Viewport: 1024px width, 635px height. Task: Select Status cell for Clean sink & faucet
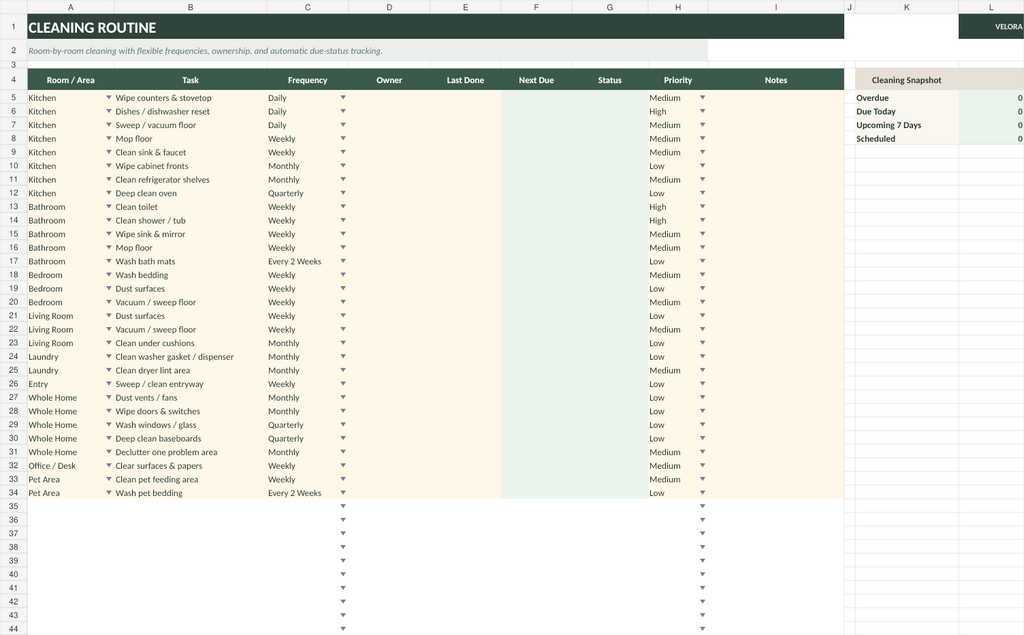609,152
